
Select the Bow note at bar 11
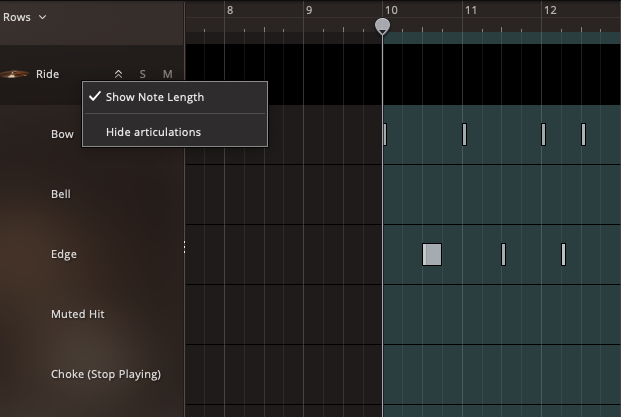point(464,134)
